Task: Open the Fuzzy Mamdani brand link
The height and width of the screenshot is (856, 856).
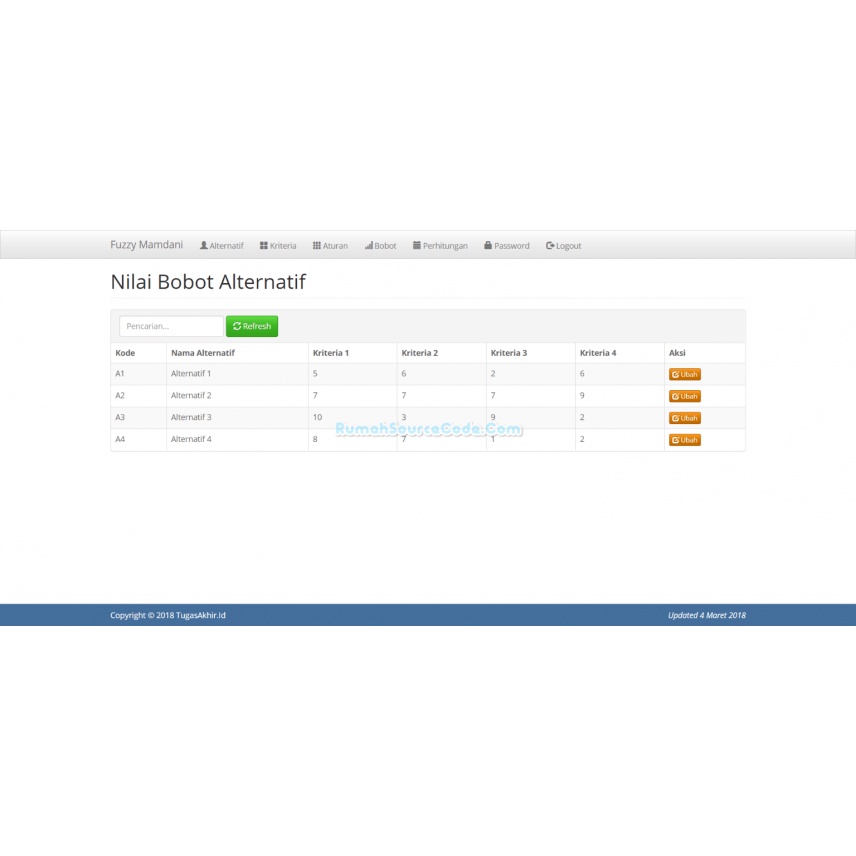Action: pos(146,245)
